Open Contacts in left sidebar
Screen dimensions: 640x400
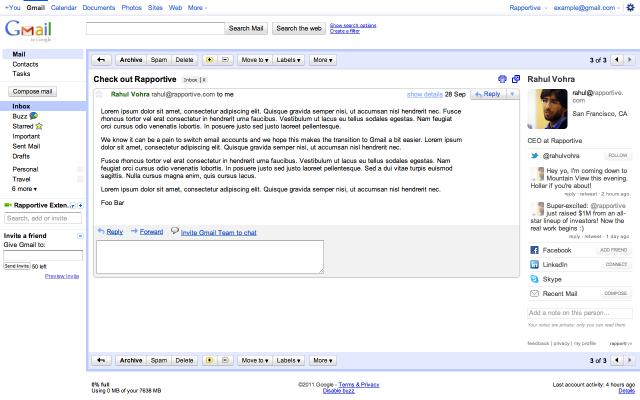(x=25, y=64)
